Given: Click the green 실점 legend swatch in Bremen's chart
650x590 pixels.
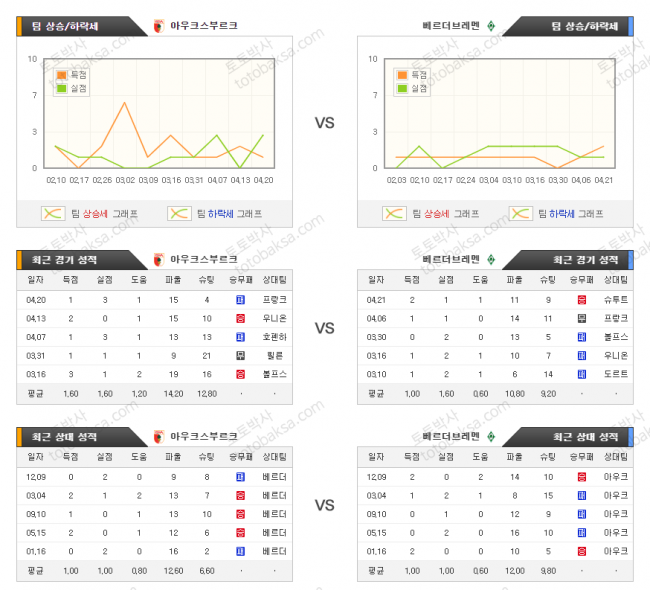Looking at the screenshot, I should pyautogui.click(x=402, y=88).
